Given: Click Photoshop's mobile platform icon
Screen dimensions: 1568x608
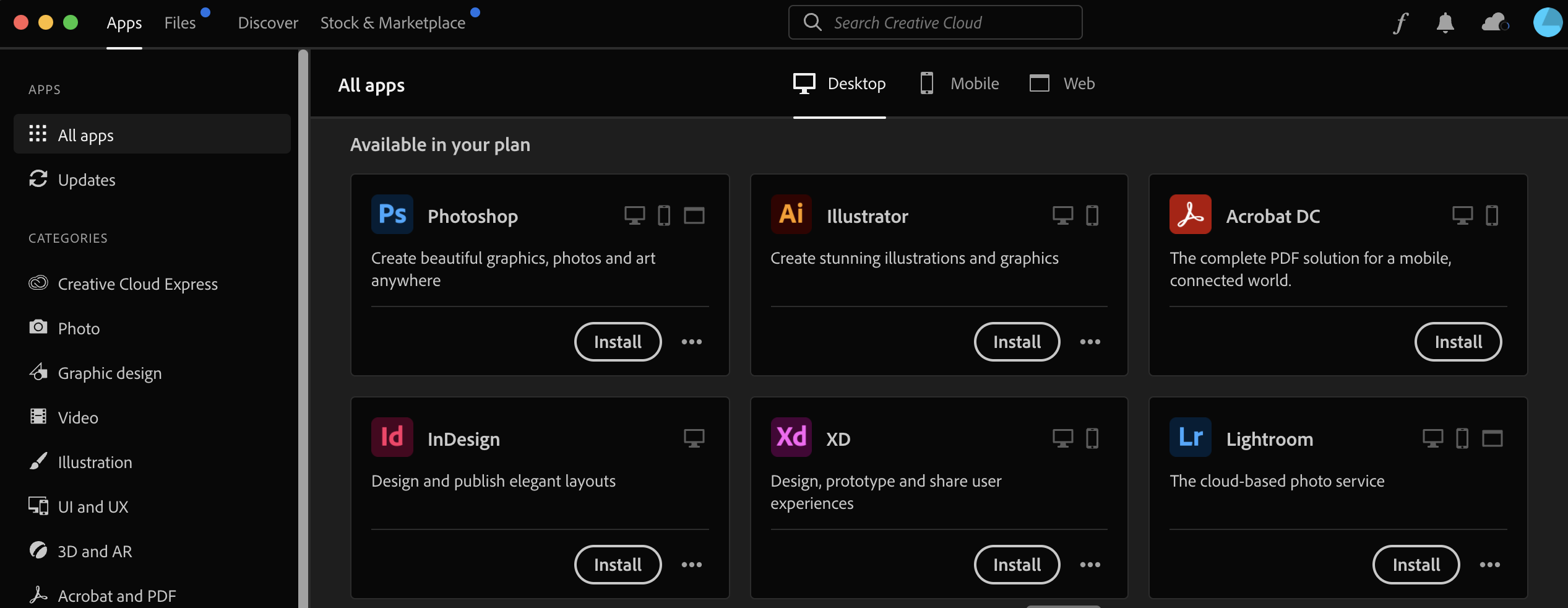Looking at the screenshot, I should (x=664, y=215).
